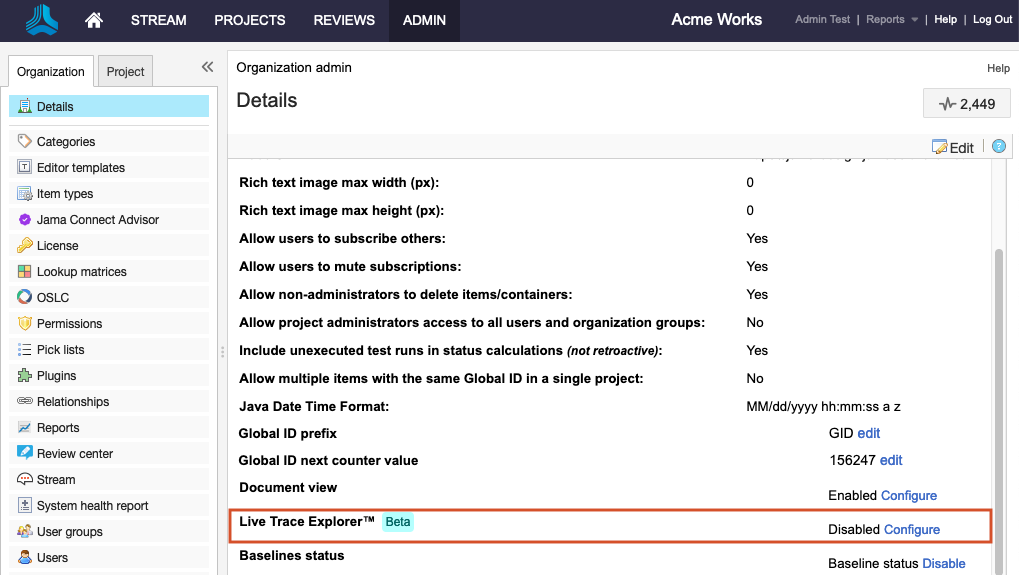This screenshot has width=1019, height=575.
Task: Click the Jama logo icon
Action: (x=42, y=19)
